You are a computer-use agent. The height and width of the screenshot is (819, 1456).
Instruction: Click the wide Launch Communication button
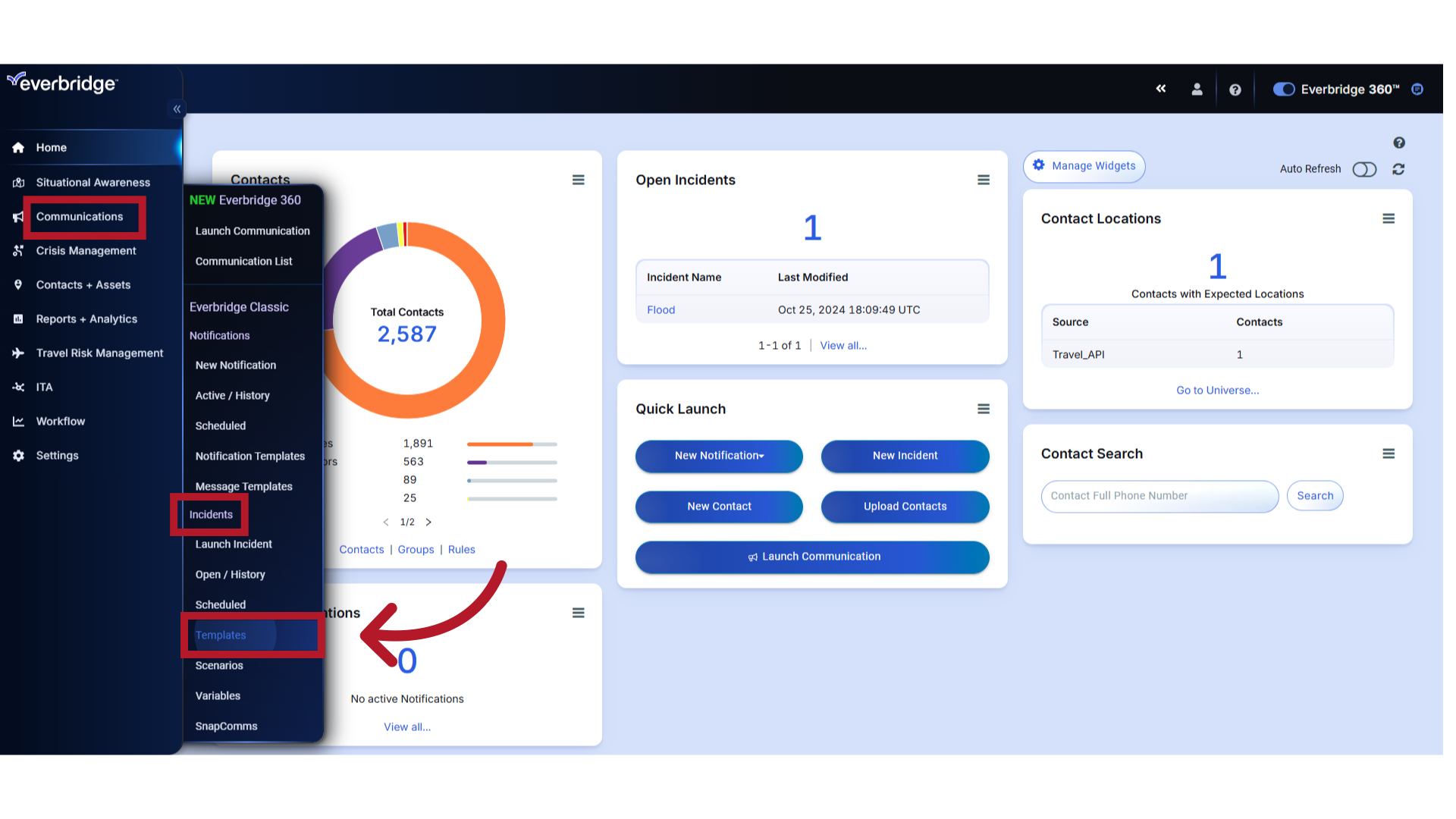tap(812, 557)
